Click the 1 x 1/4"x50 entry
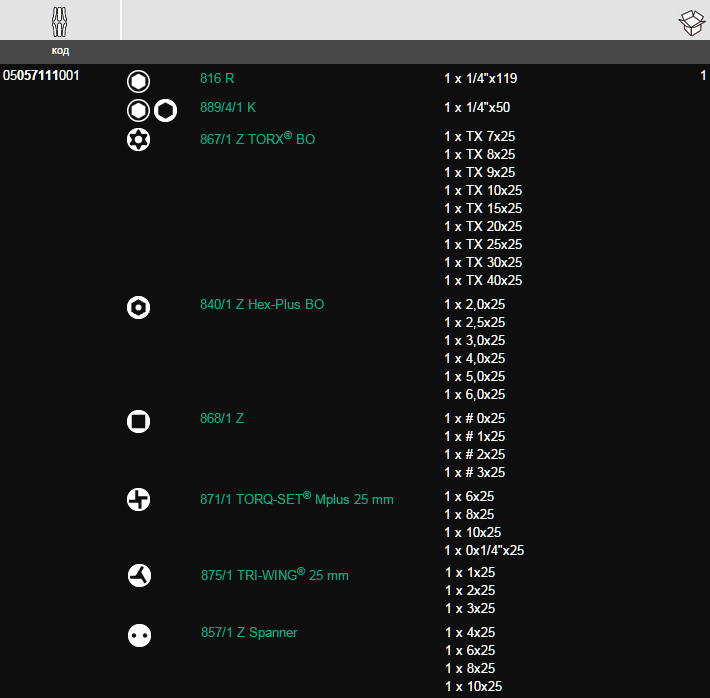Image resolution: width=710 pixels, height=698 pixels. coord(477,107)
